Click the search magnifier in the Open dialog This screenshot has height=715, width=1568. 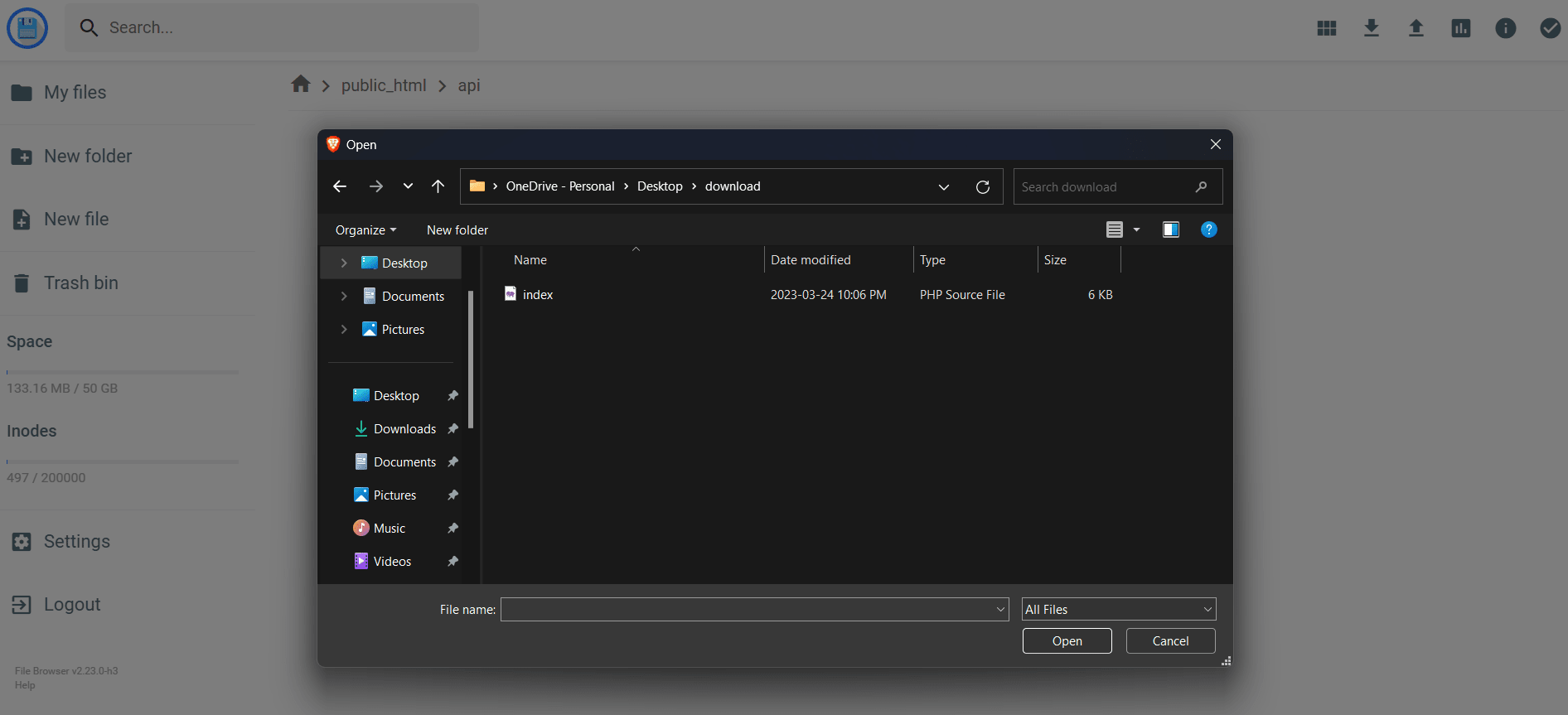[1201, 186]
